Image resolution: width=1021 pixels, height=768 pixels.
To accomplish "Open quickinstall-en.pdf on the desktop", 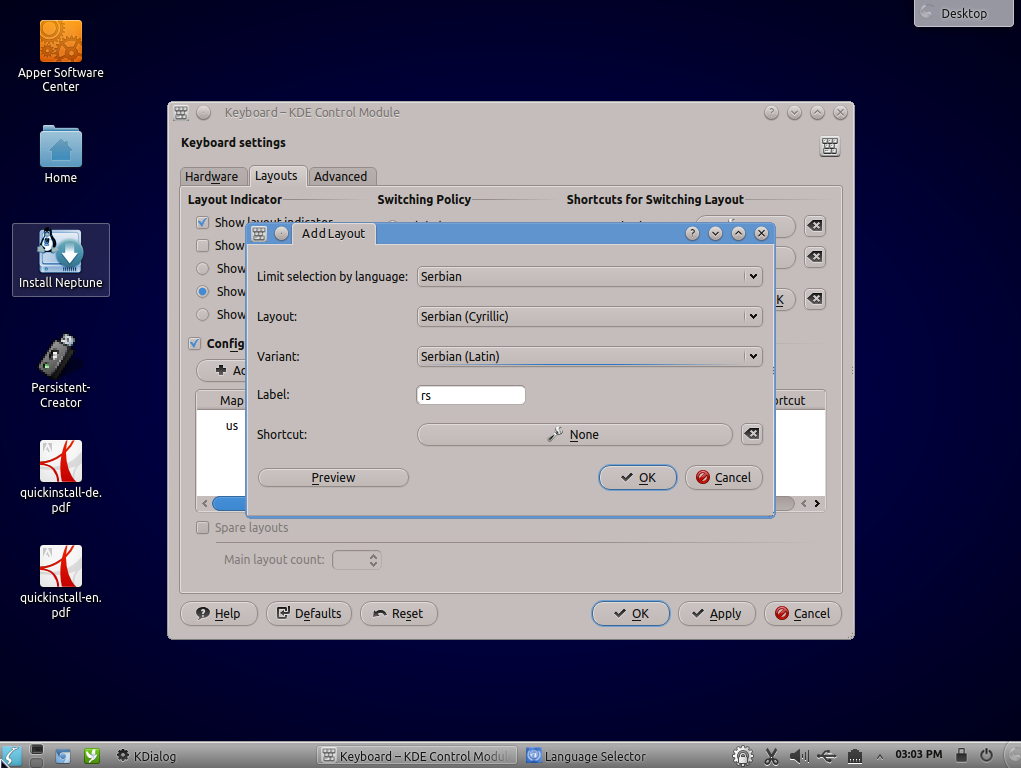I will [61, 582].
